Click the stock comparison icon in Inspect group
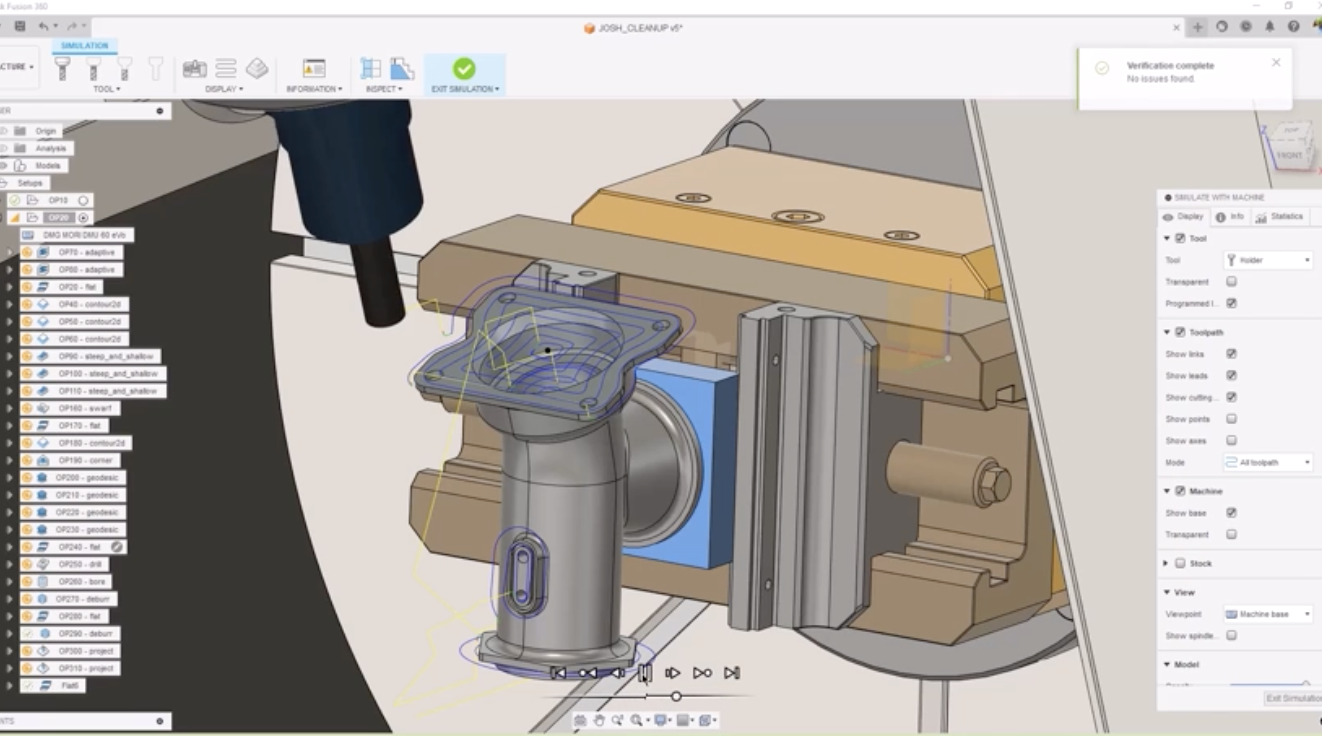This screenshot has height=736, width=1322. 402,68
